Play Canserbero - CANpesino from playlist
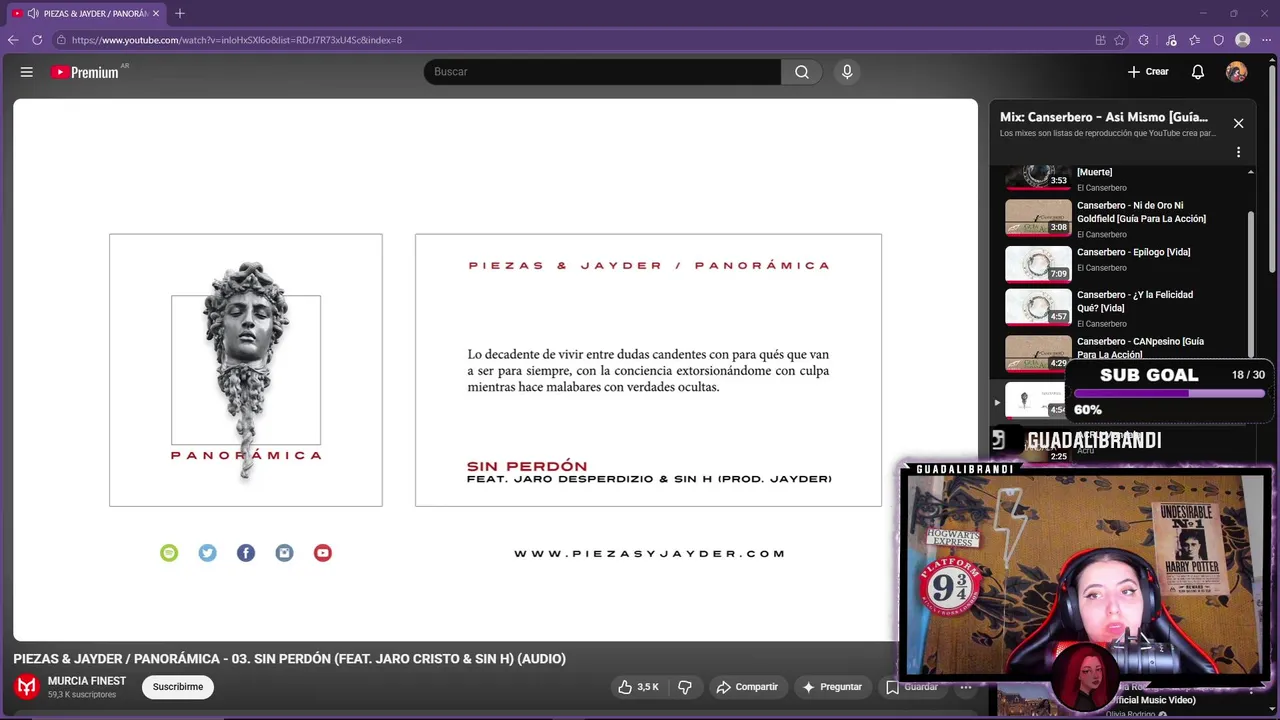1280x720 pixels. [1140, 348]
